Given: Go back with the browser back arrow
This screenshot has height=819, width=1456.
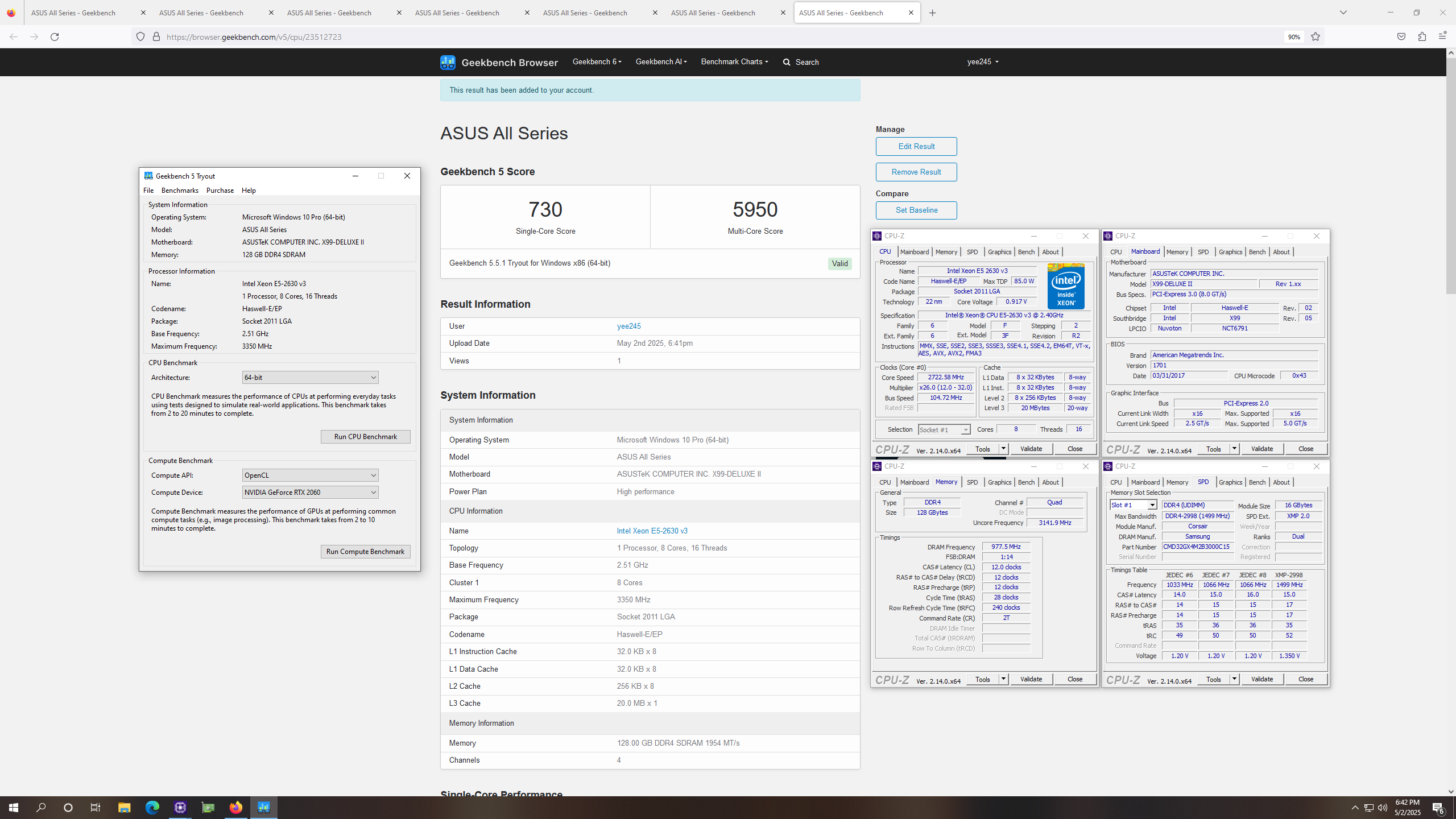Looking at the screenshot, I should click(x=14, y=37).
